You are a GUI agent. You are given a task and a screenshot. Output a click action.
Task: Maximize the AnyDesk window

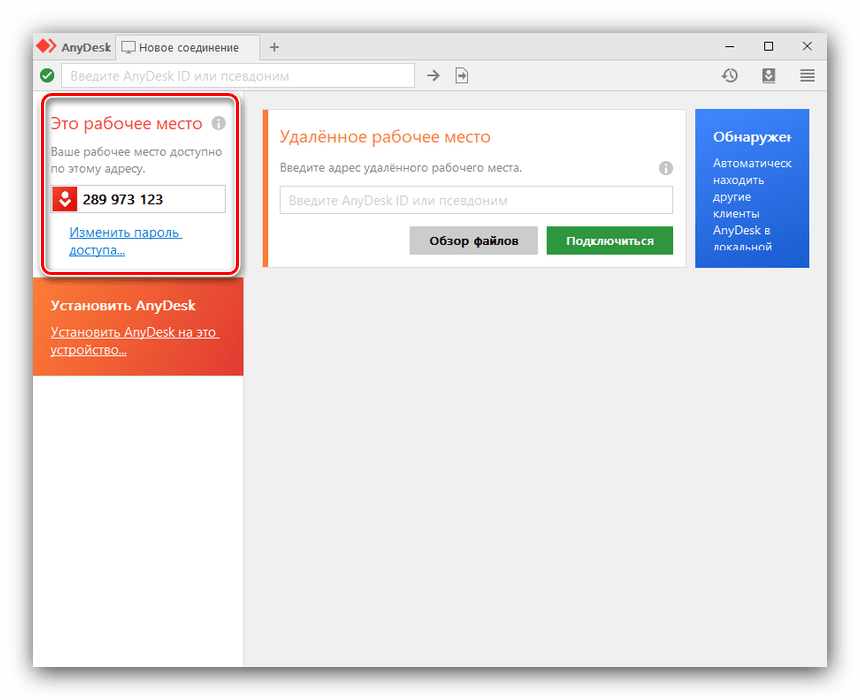[x=768, y=47]
